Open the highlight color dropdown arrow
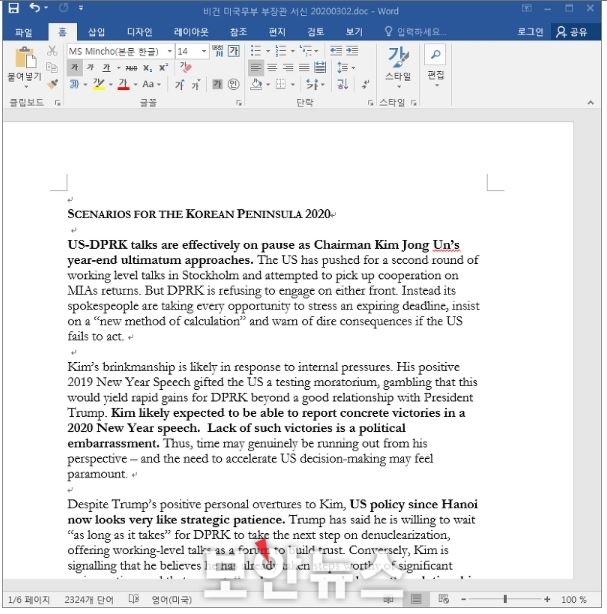The image size is (607, 614). (x=110, y=85)
